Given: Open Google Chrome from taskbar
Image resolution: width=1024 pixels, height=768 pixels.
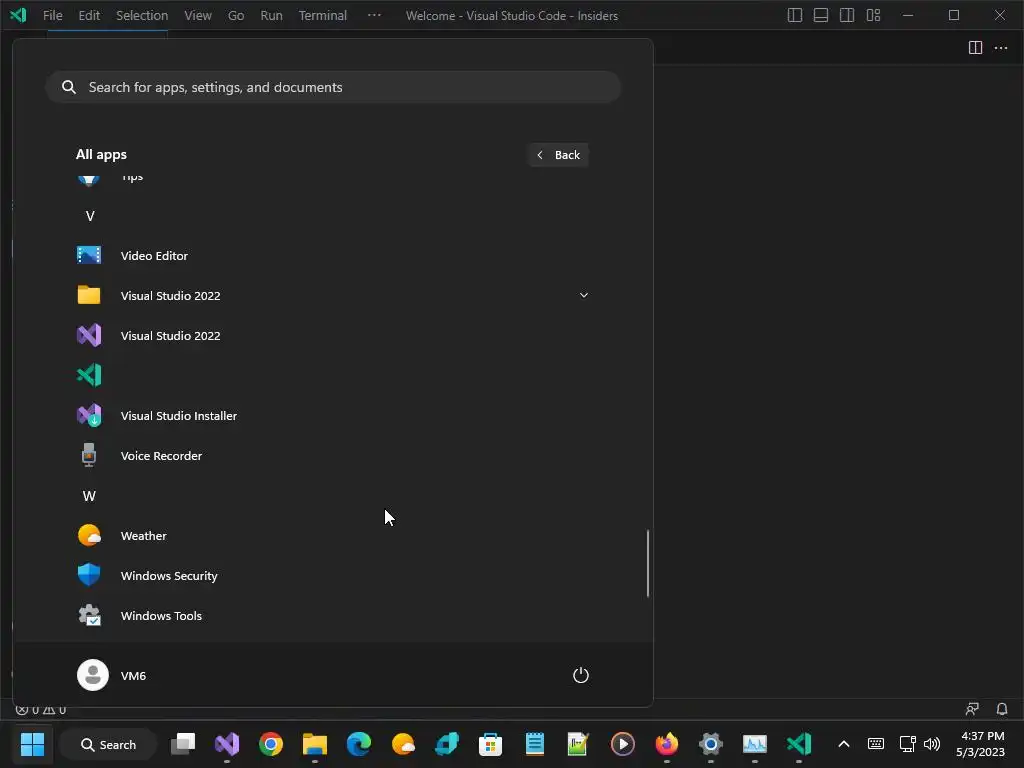Looking at the screenshot, I should [x=270, y=744].
